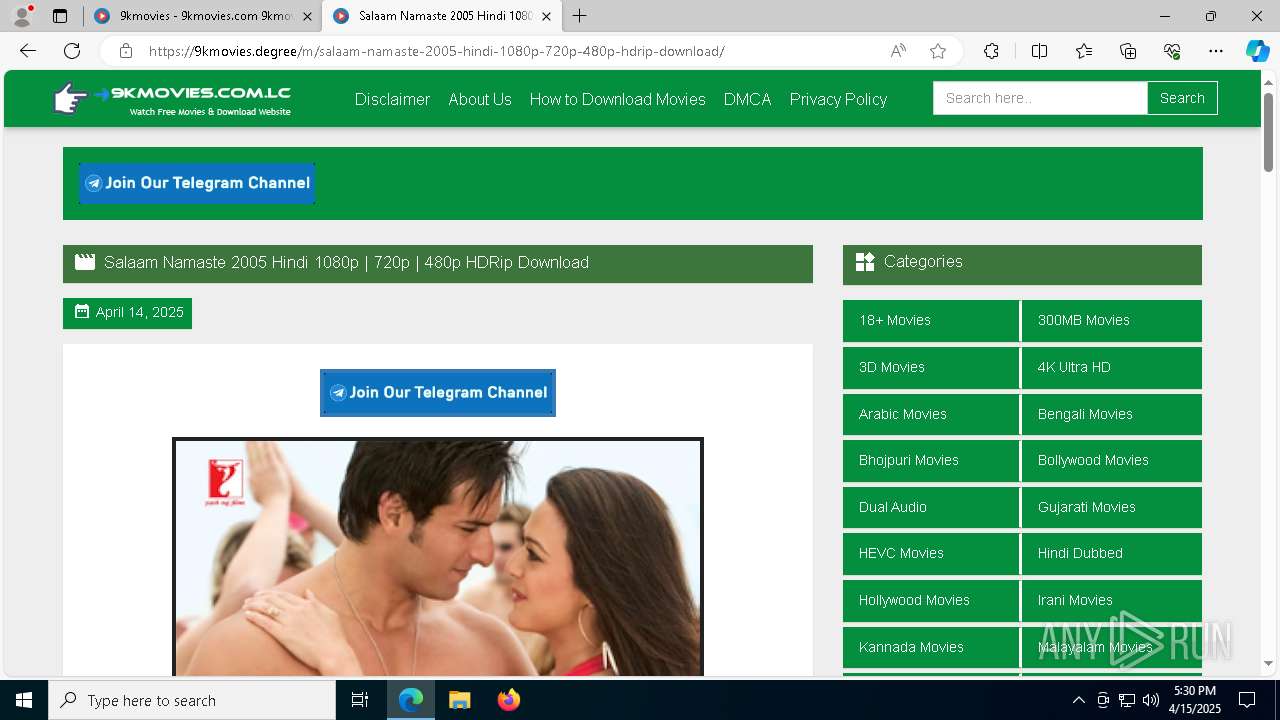
Task: Click the top banner Telegram Channel button
Action: (x=197, y=183)
